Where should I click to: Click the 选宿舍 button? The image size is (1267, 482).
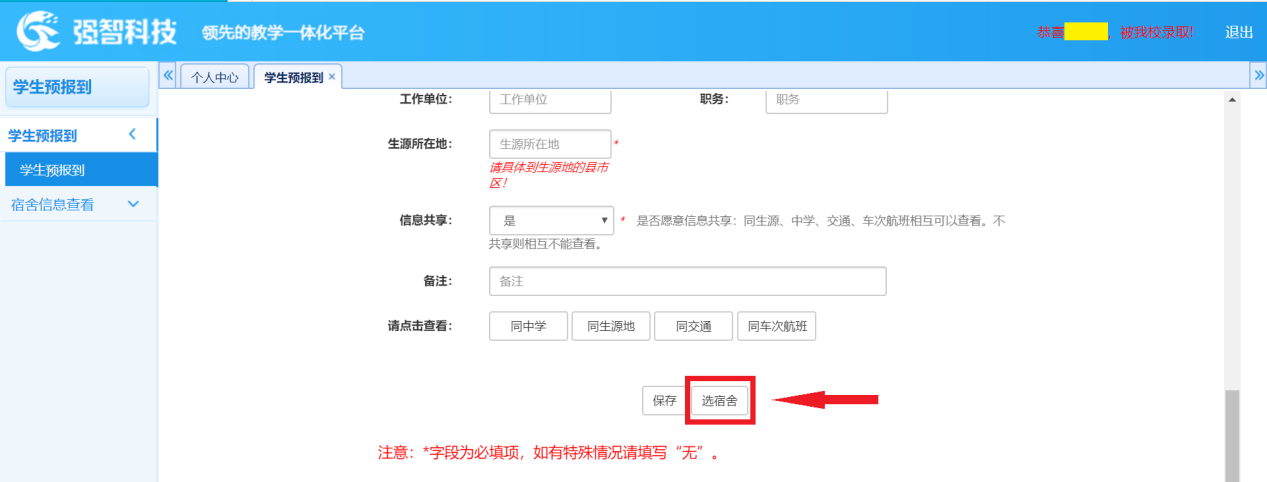click(x=719, y=400)
